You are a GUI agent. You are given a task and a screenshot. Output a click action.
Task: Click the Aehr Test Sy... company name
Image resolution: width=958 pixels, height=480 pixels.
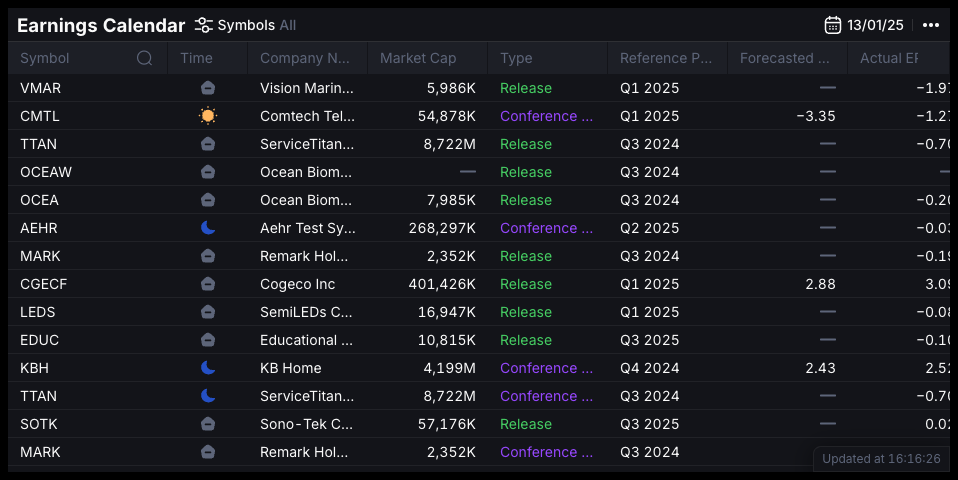(308, 228)
